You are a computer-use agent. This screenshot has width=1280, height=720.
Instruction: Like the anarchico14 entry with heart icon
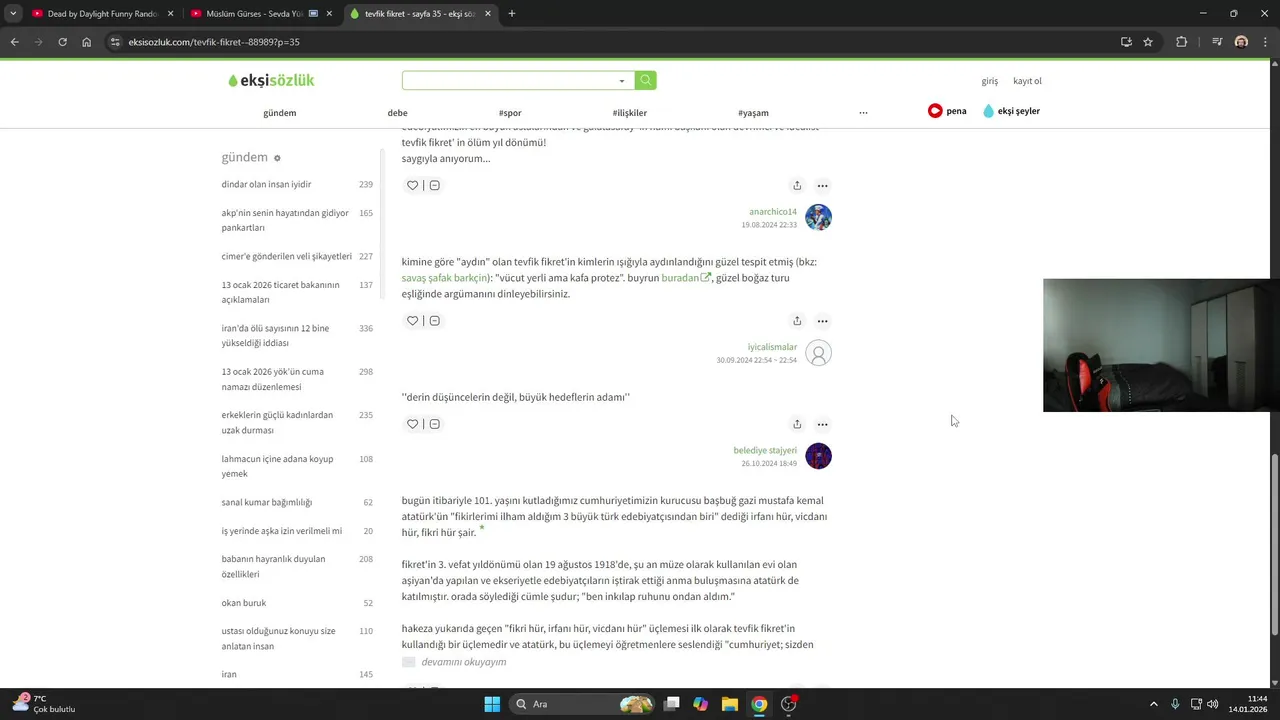[412, 185]
